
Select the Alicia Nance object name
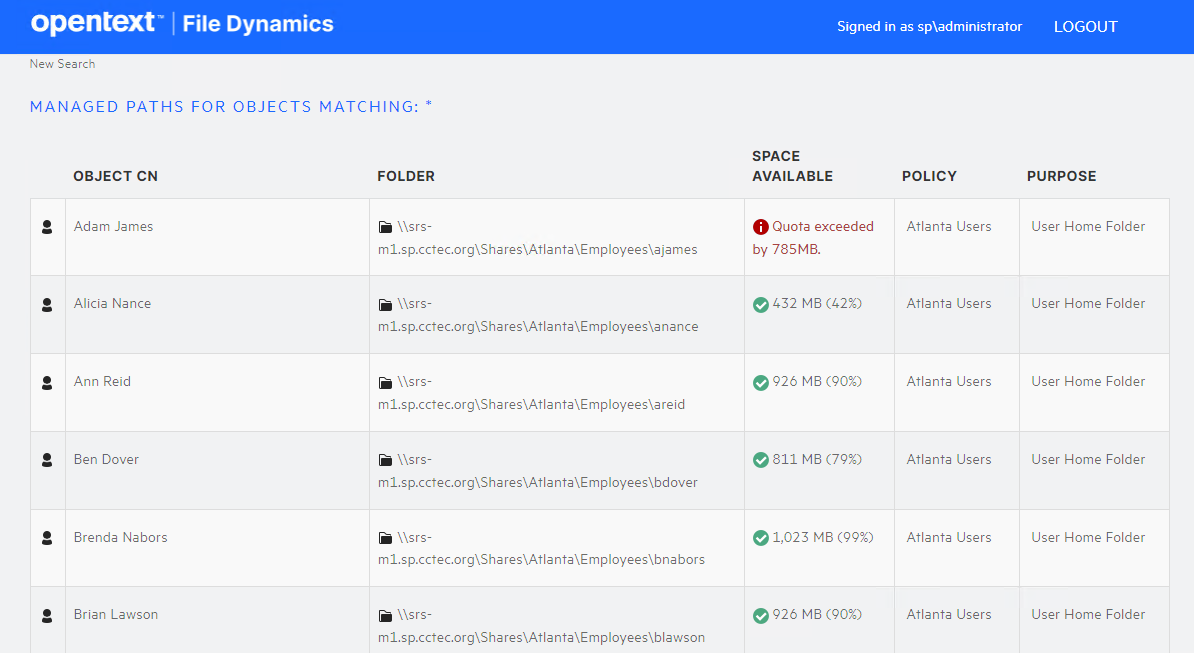112,304
